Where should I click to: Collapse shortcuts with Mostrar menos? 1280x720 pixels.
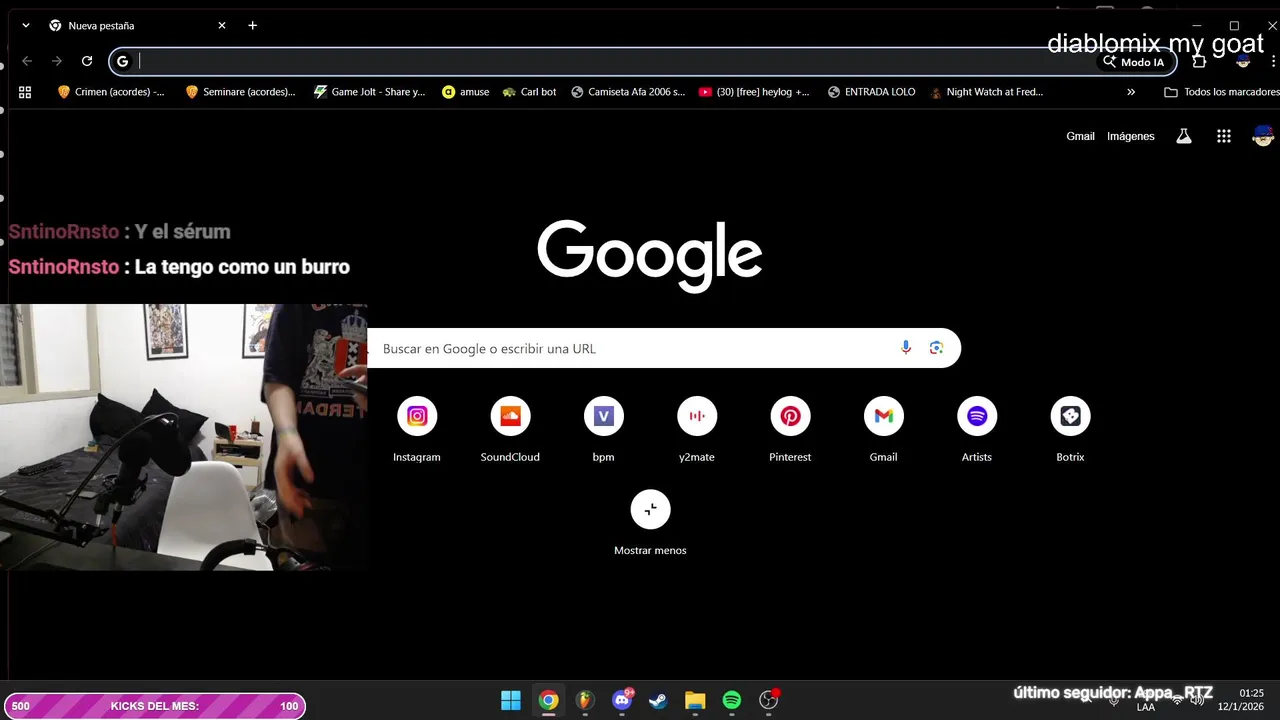click(650, 523)
